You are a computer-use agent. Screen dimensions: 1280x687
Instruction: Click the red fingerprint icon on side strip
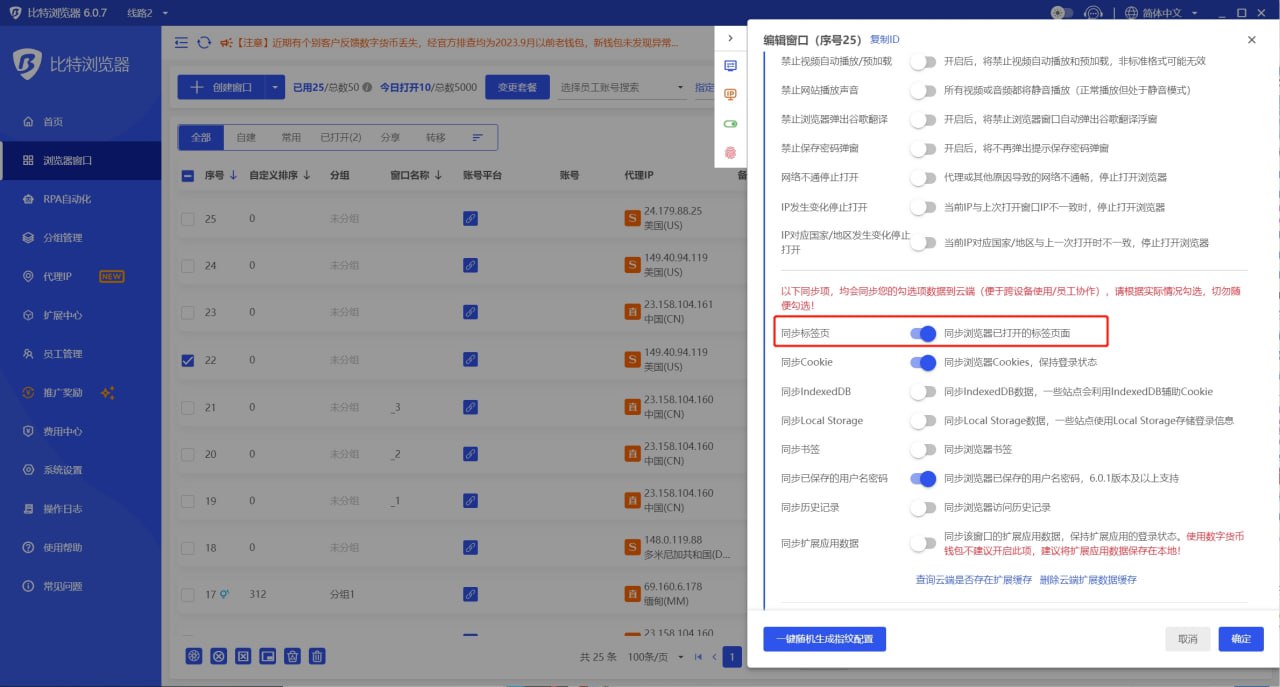coord(730,153)
